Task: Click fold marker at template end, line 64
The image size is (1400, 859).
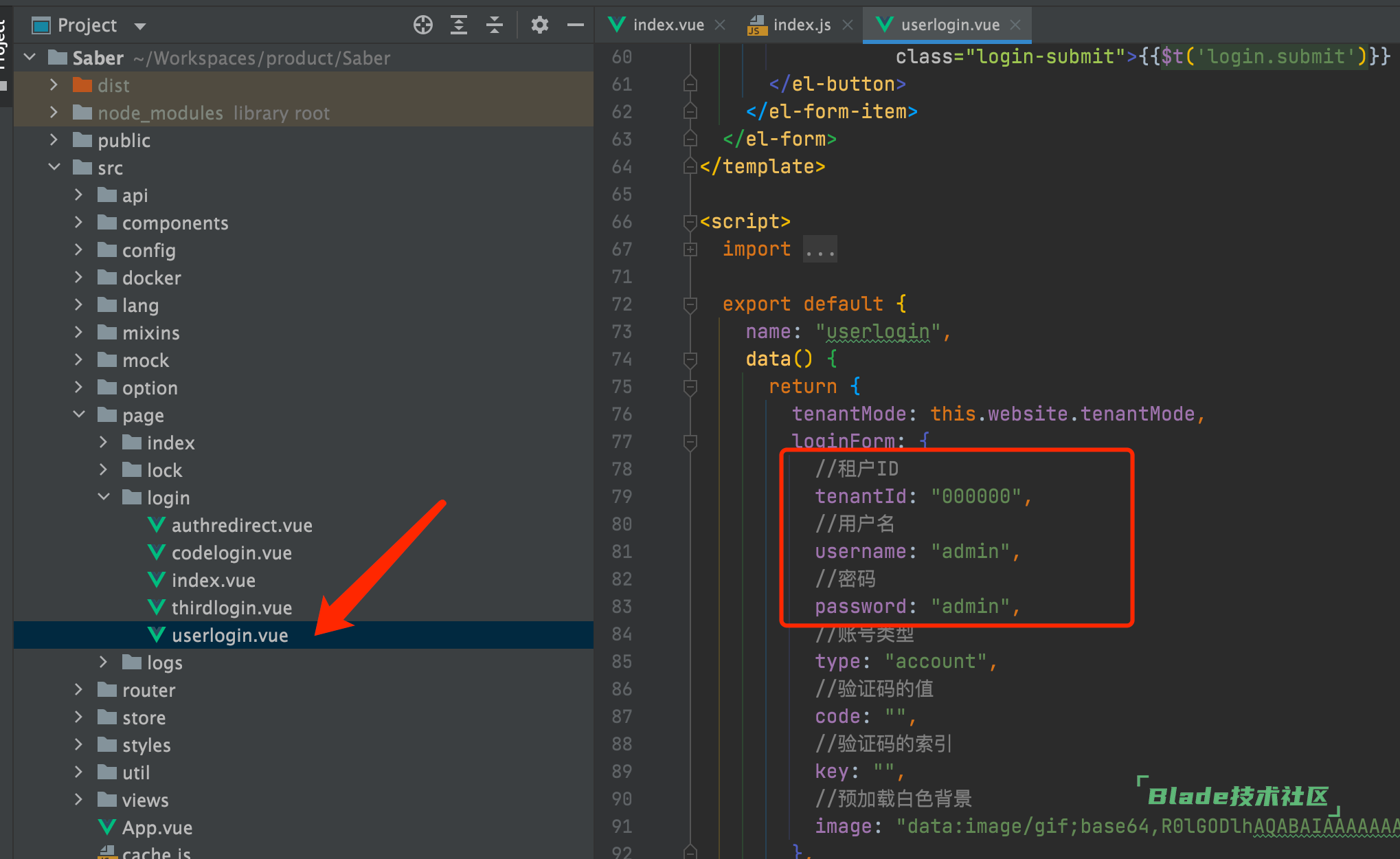Action: pos(690,166)
